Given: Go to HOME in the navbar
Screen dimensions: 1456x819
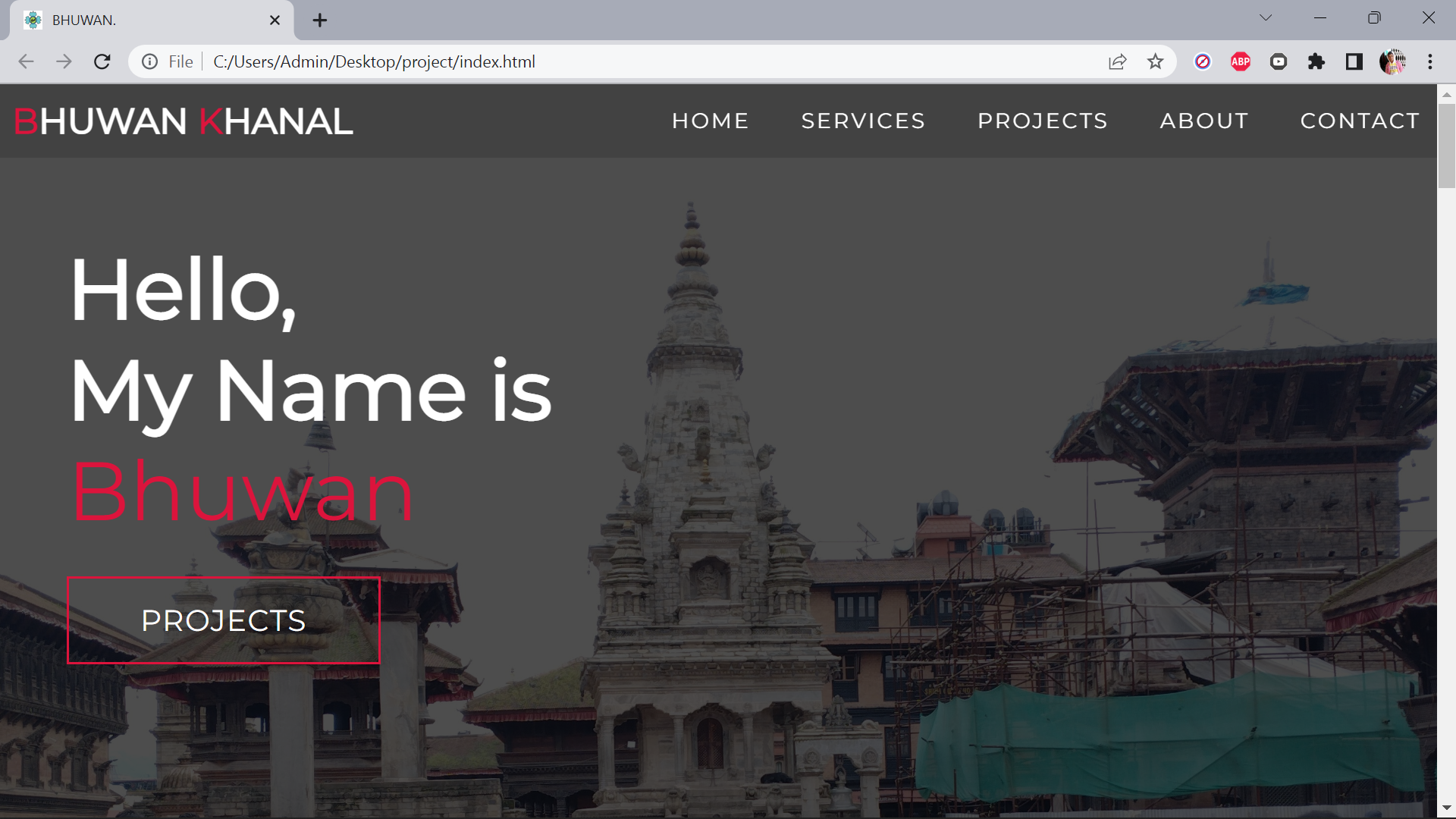Looking at the screenshot, I should coord(710,121).
